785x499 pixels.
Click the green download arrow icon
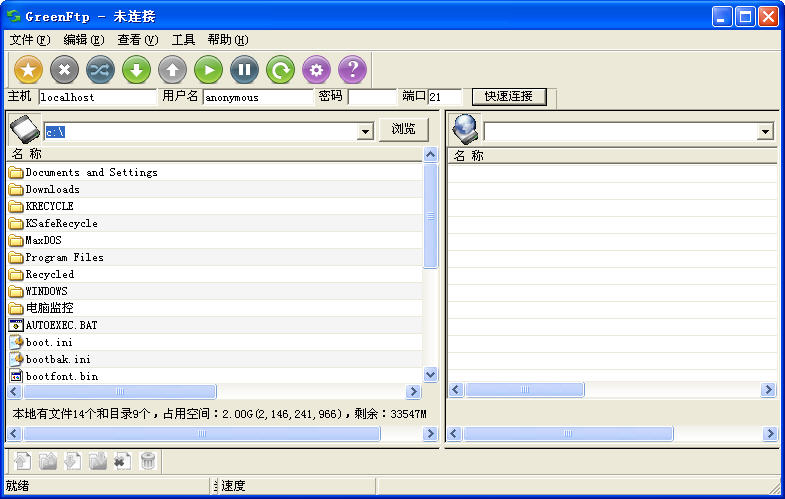[x=136, y=69]
